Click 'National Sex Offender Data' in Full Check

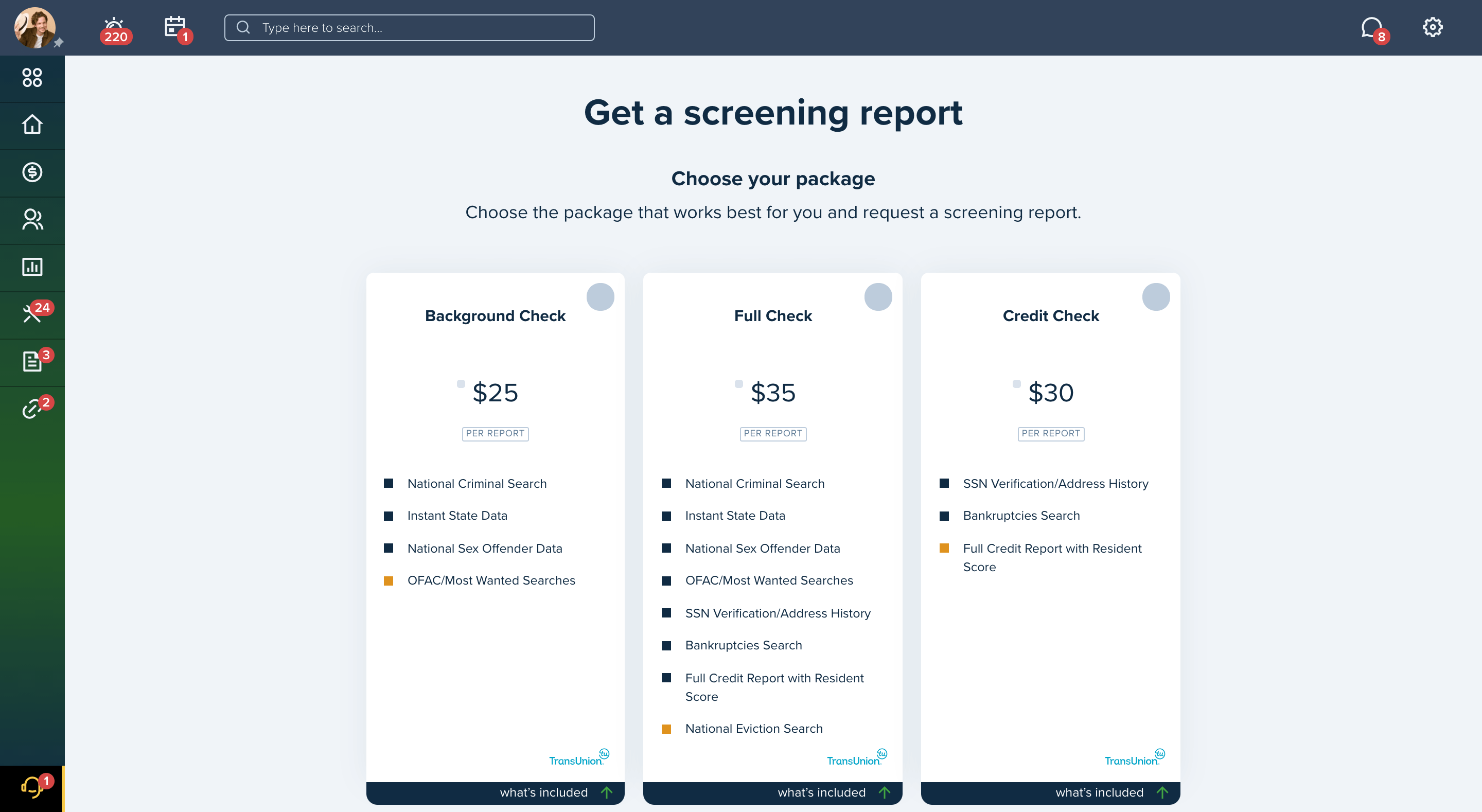click(762, 549)
